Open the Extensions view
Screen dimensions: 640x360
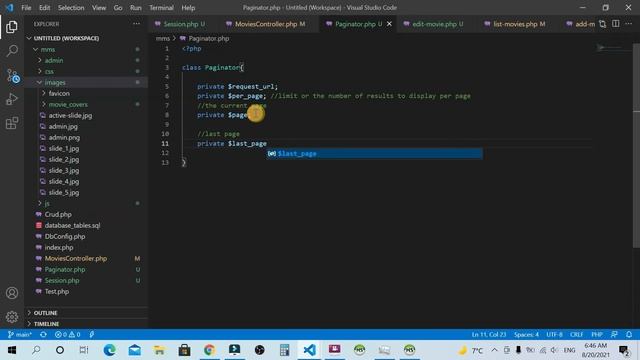(12, 123)
